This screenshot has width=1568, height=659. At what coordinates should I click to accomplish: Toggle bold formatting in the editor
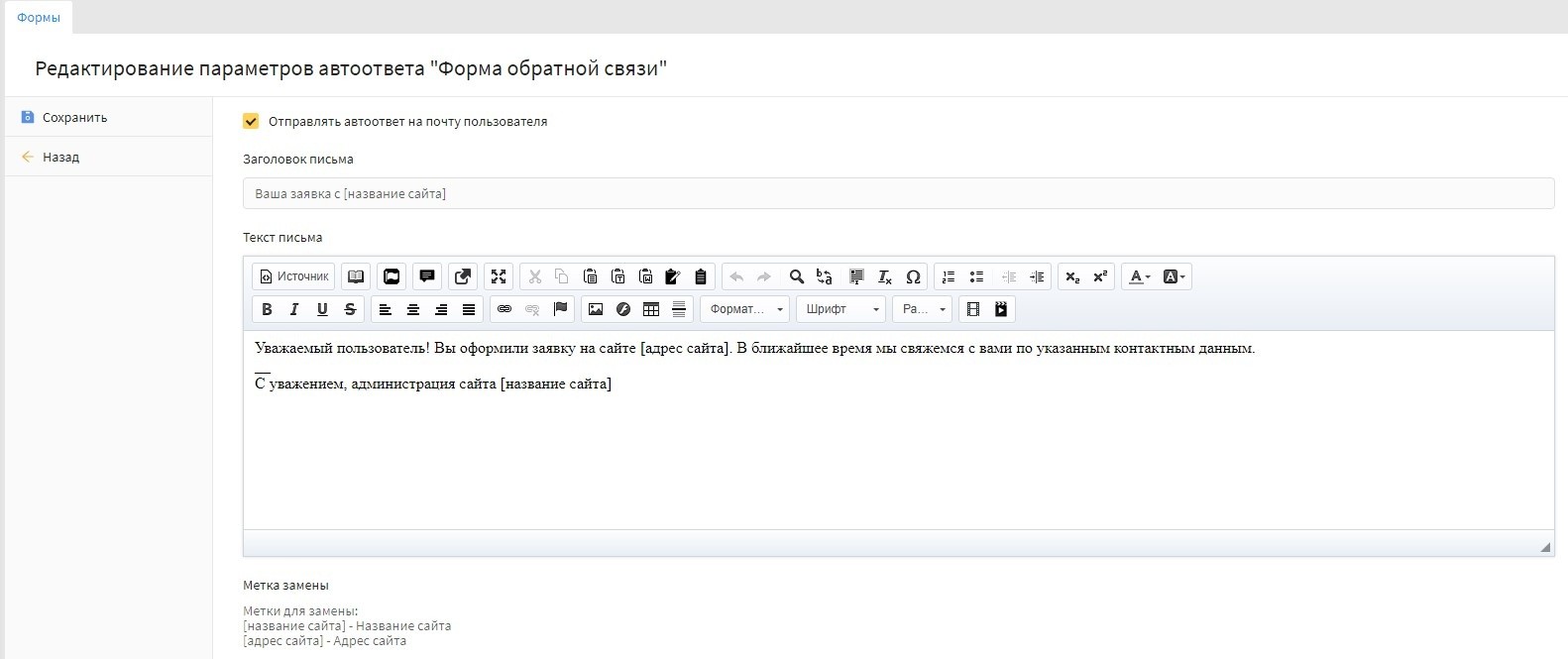(267, 309)
